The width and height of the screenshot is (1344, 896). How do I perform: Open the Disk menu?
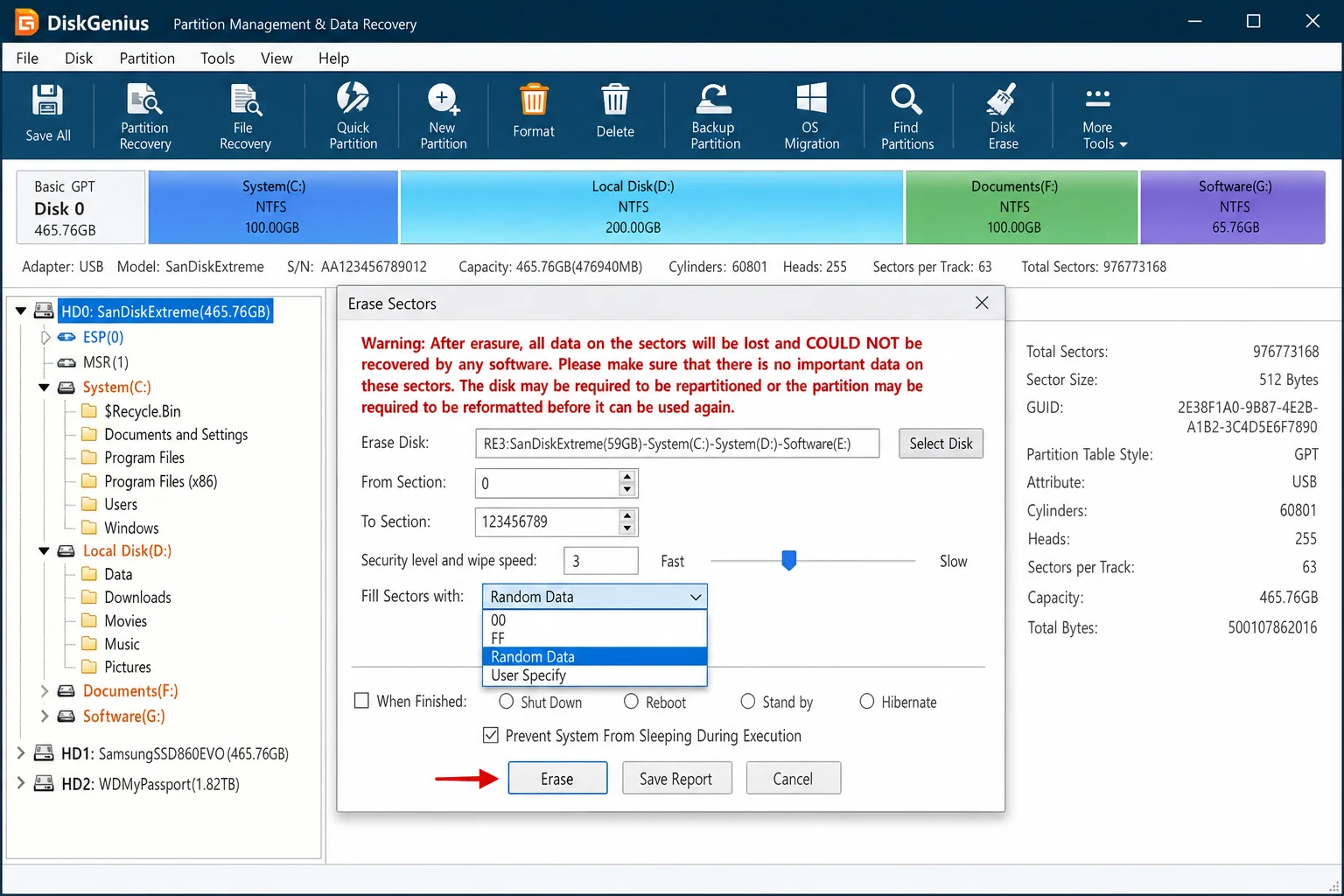(78, 58)
